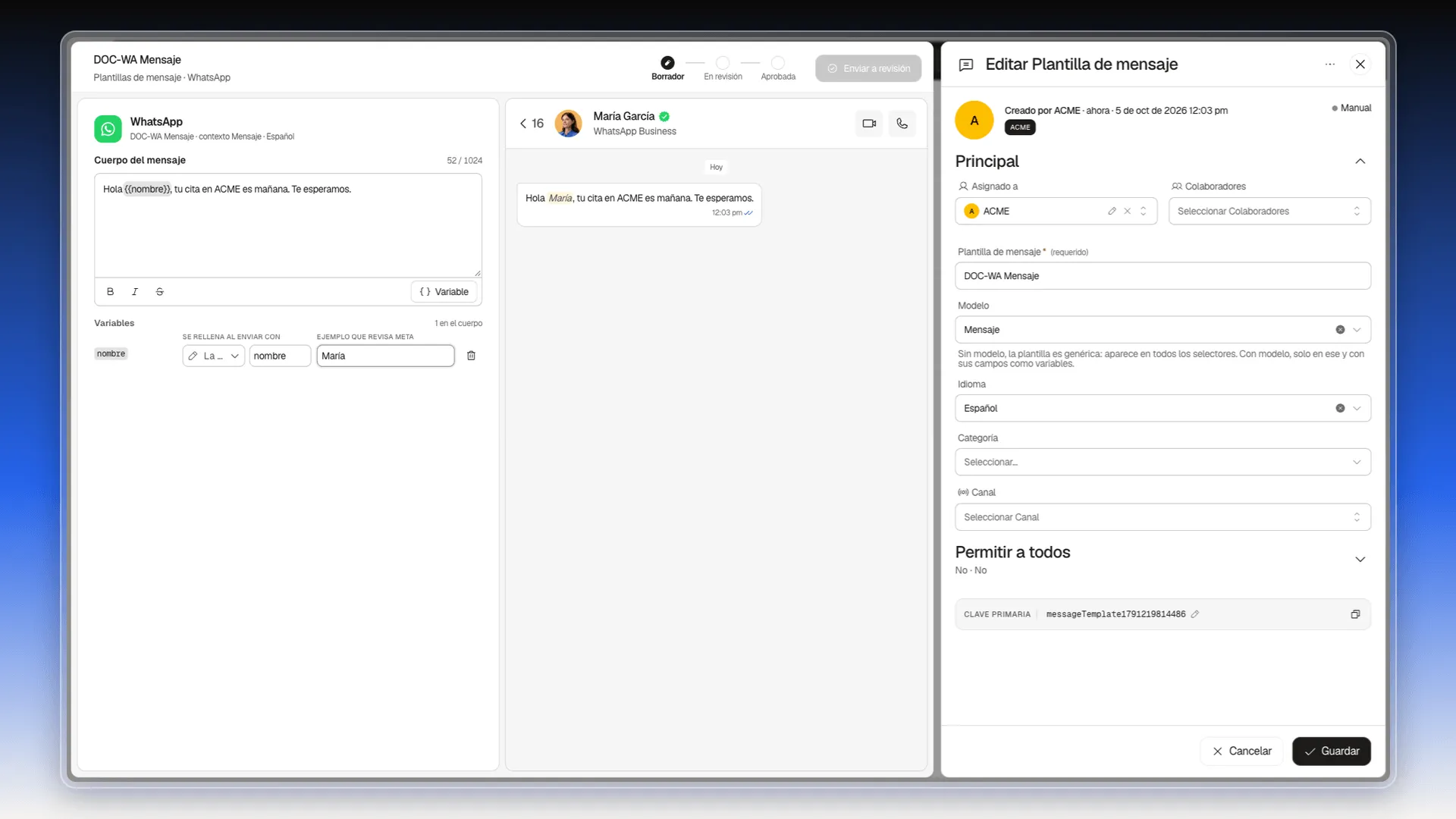Toggle bold formatting in message body
The width and height of the screenshot is (1456, 819).
[x=110, y=291]
